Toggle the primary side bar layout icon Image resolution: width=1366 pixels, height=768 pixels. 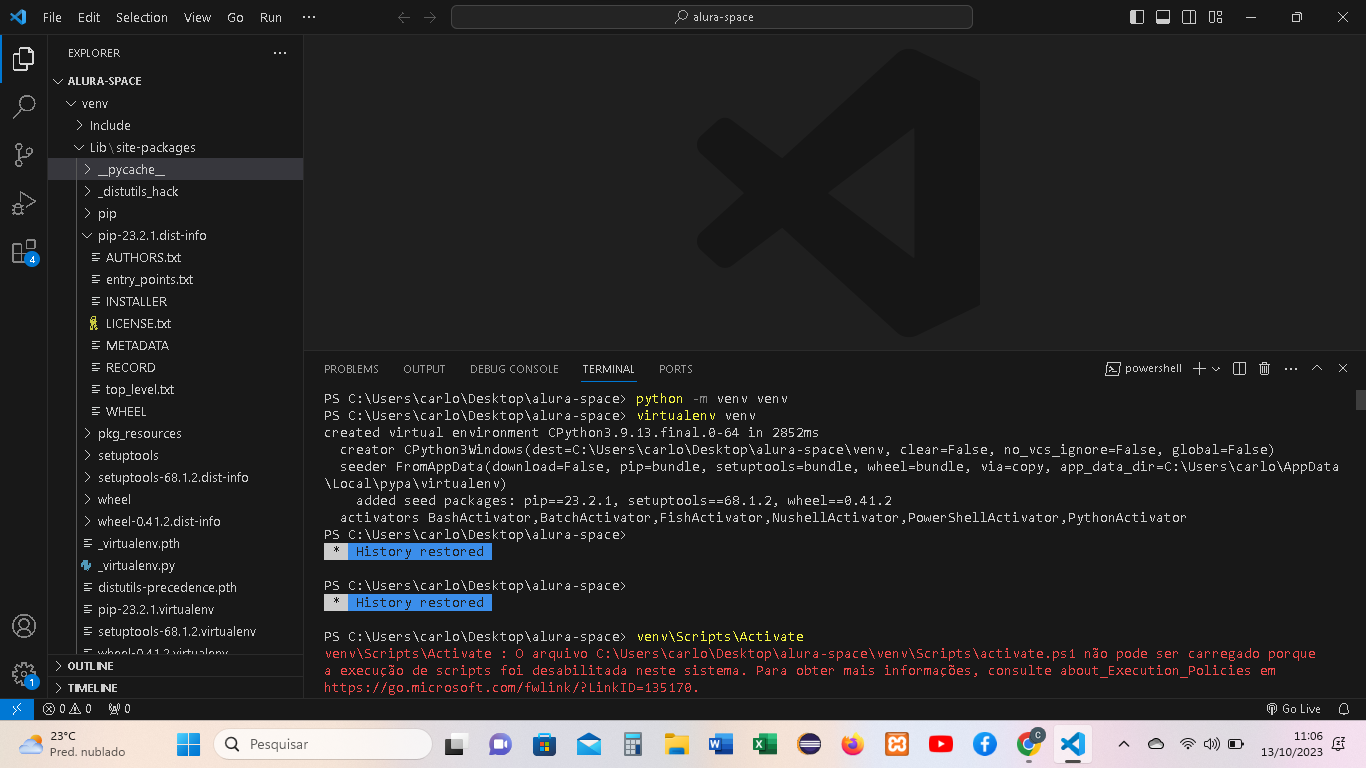[x=1137, y=17]
